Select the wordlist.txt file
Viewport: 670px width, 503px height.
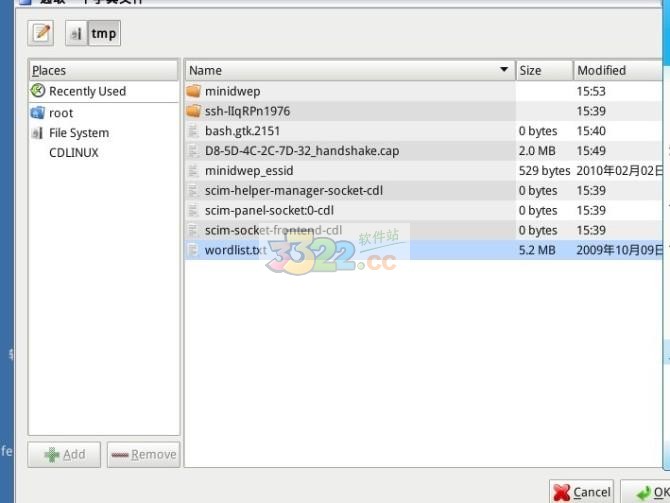tap(236, 250)
